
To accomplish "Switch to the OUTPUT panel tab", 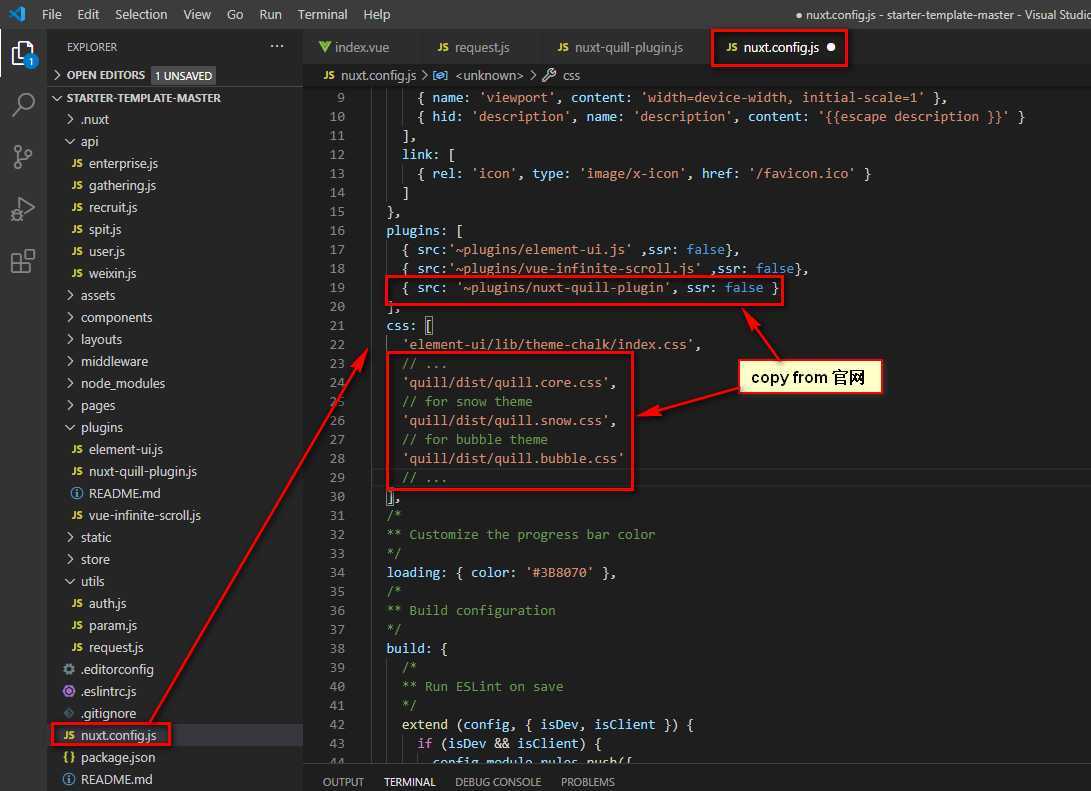I will pyautogui.click(x=343, y=782).
